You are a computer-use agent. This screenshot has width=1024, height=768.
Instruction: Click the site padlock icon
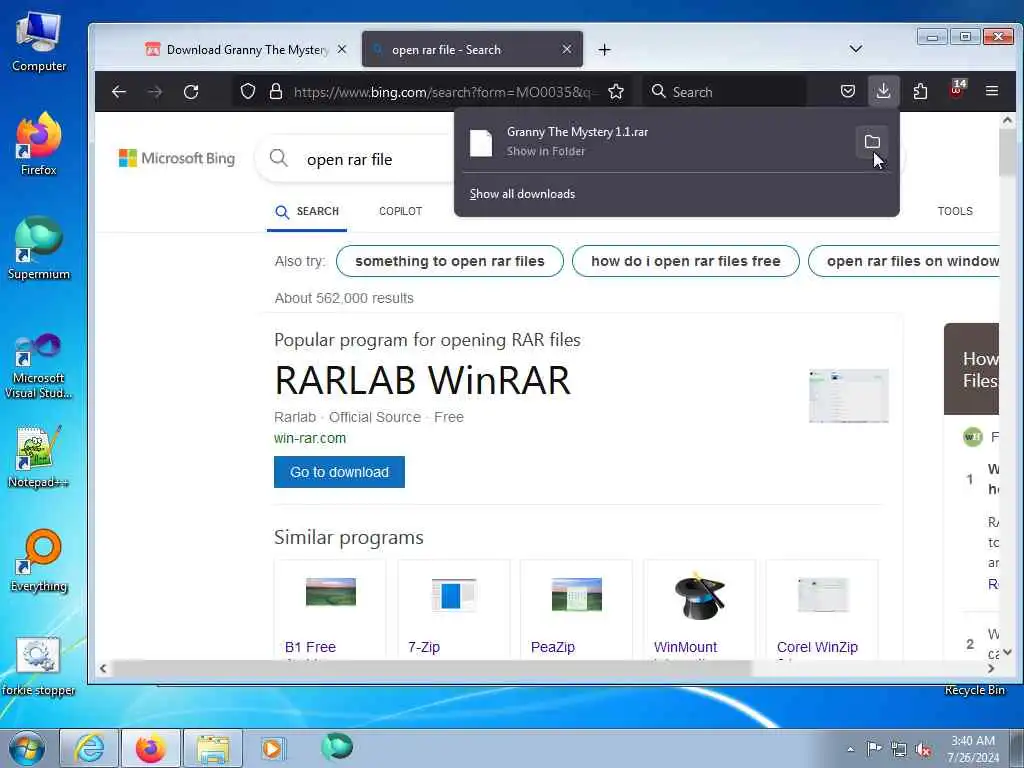276,91
